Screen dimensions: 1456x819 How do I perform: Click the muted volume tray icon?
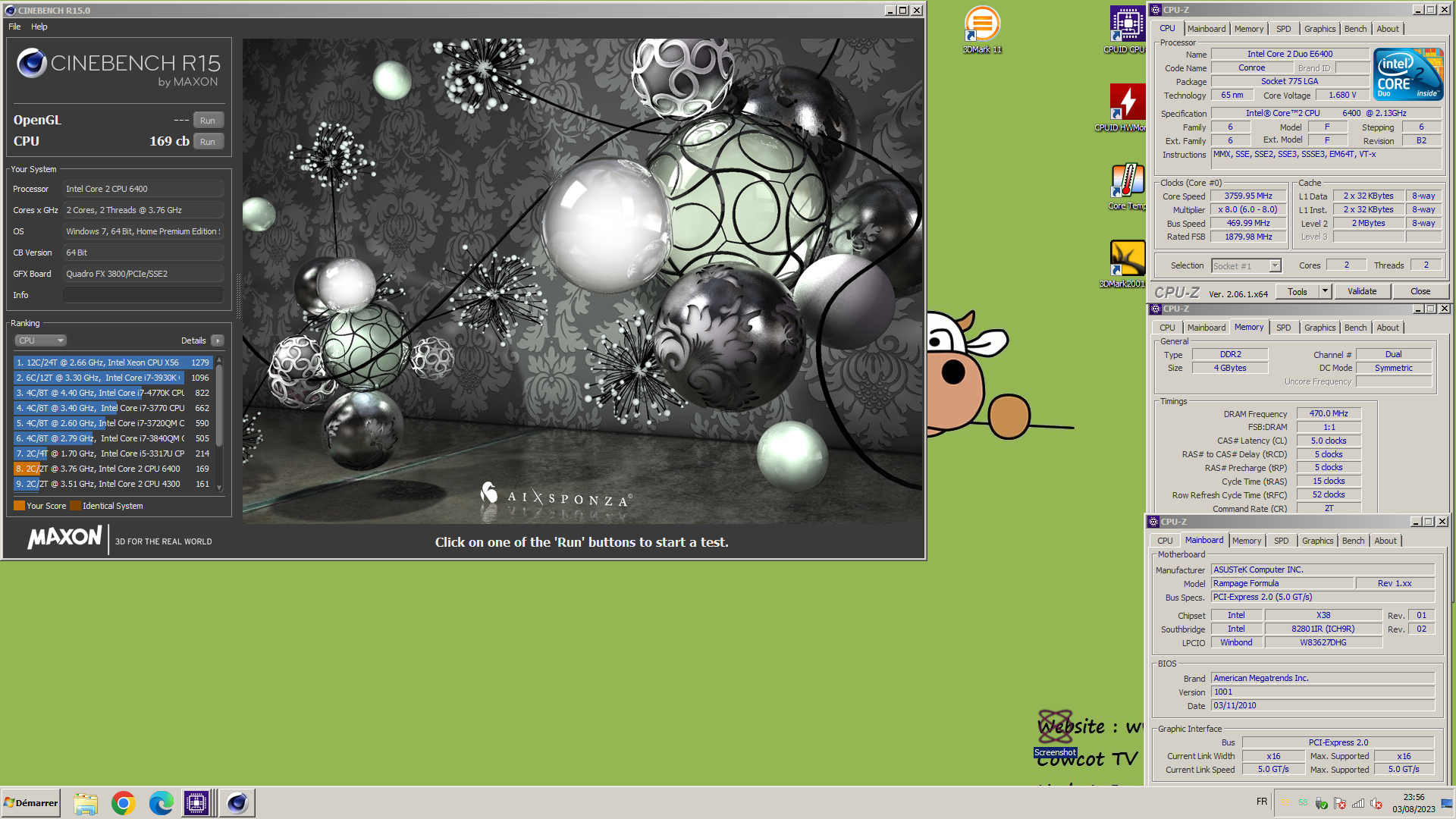point(1377,803)
